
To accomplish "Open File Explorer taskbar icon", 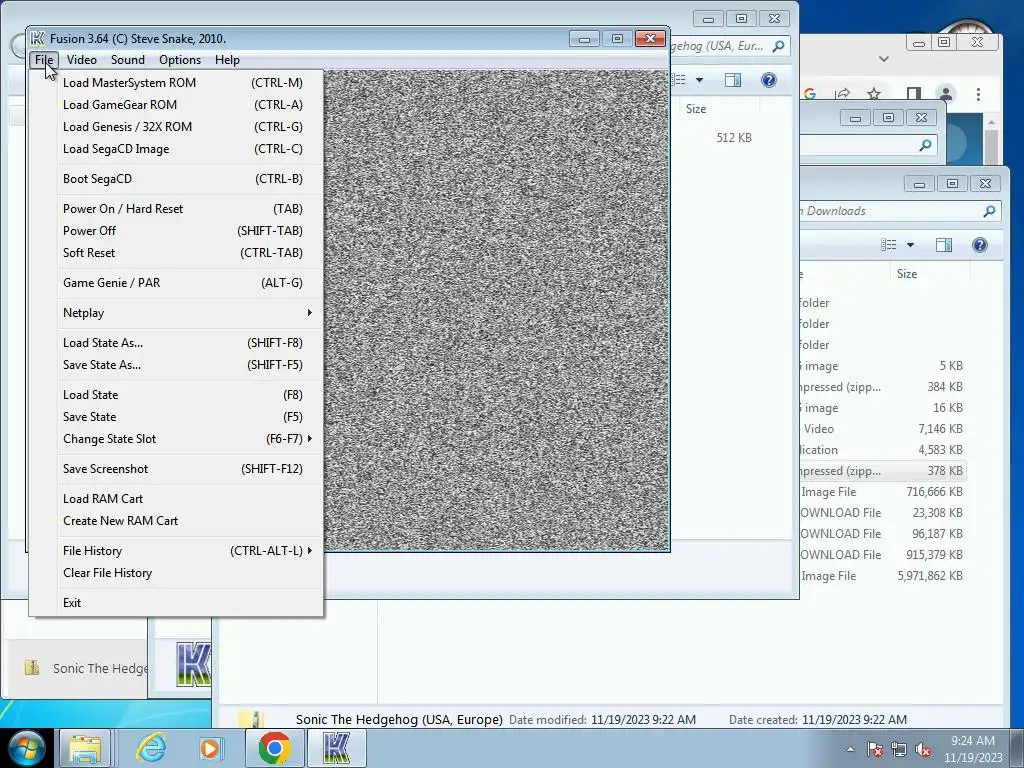I will [85, 748].
